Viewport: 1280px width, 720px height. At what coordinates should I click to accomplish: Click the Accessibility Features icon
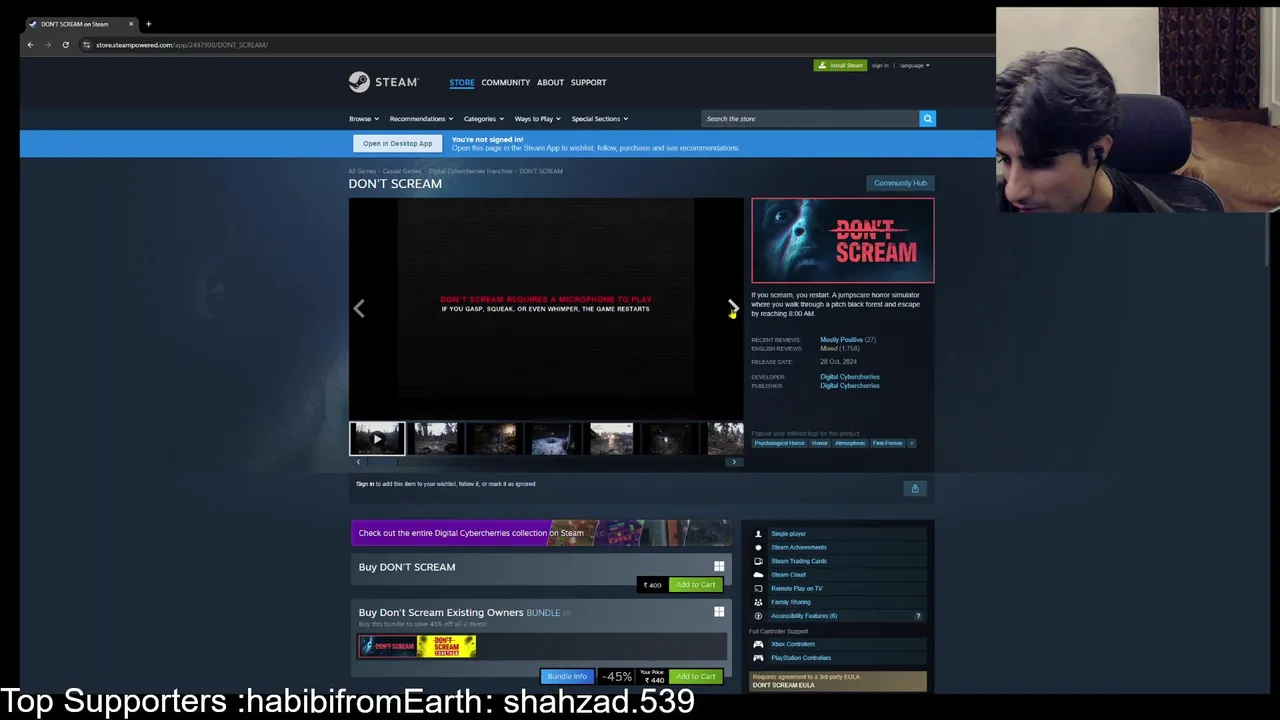758,616
